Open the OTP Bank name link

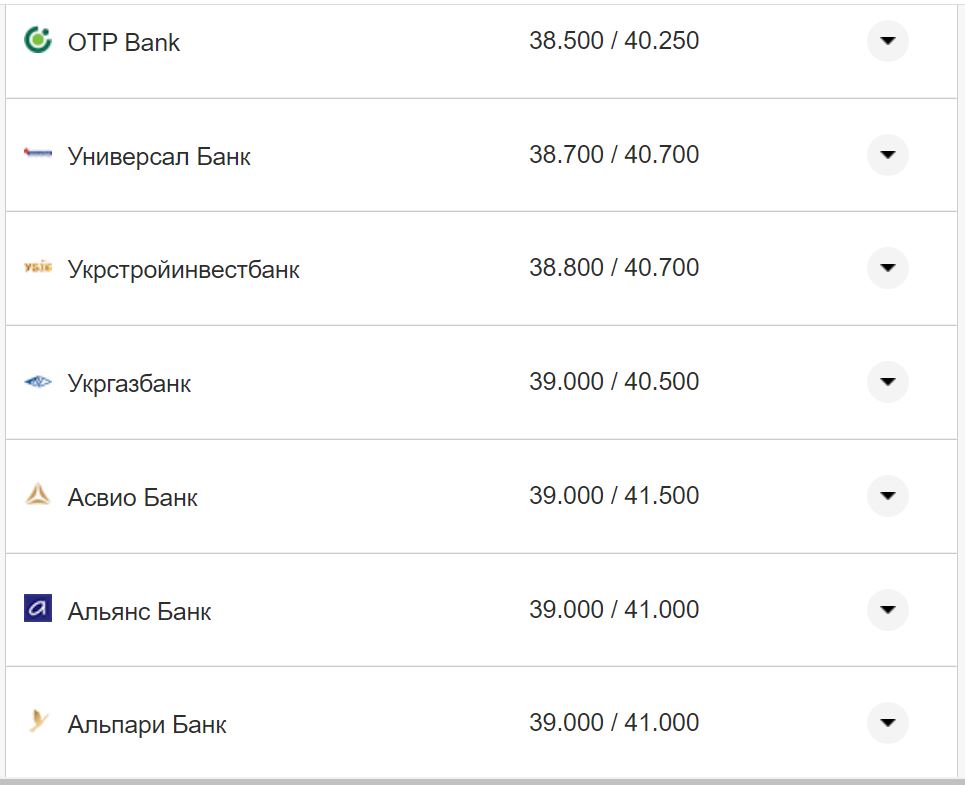click(124, 43)
